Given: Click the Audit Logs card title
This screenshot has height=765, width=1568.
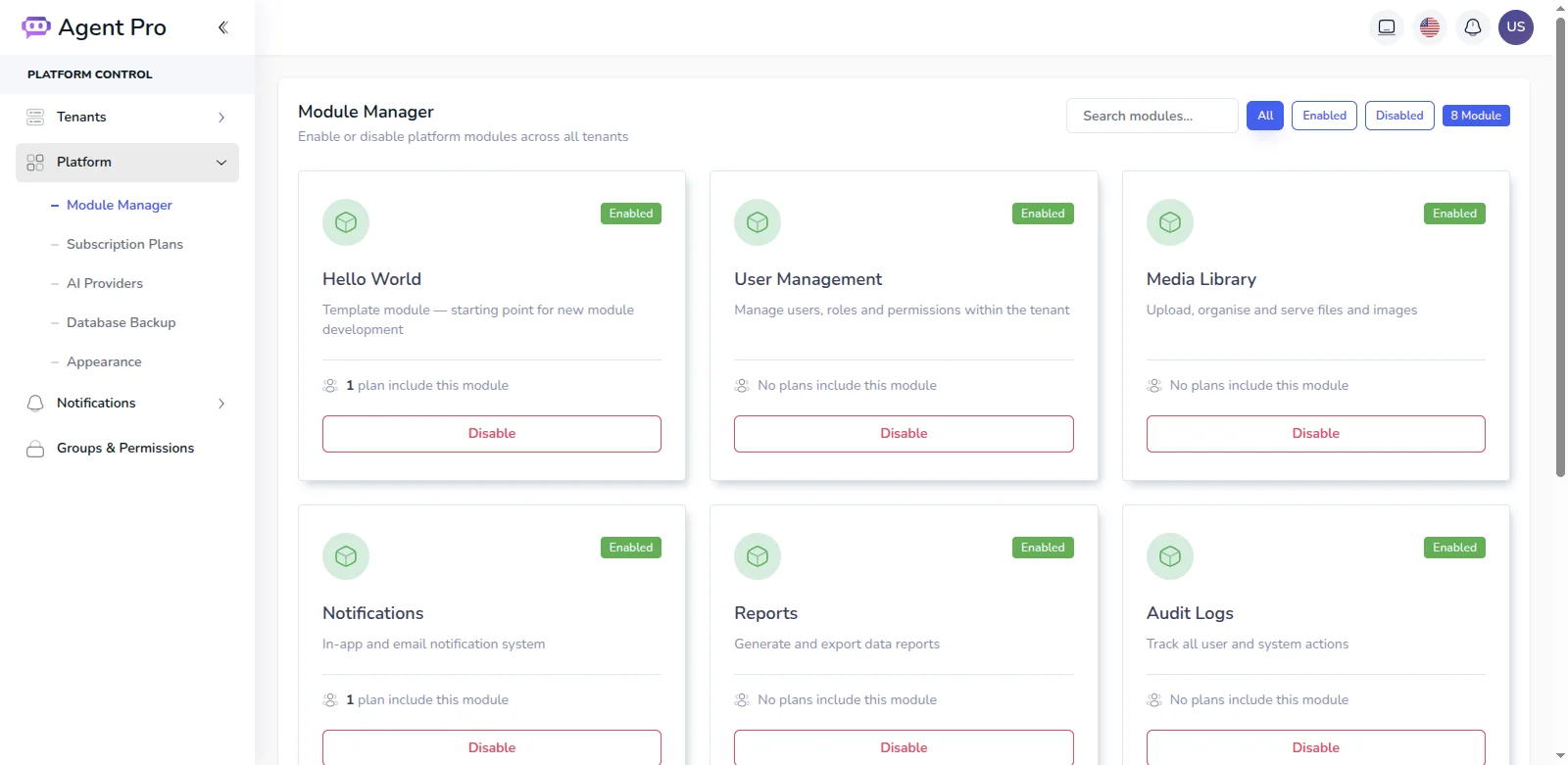Looking at the screenshot, I should (1190, 613).
